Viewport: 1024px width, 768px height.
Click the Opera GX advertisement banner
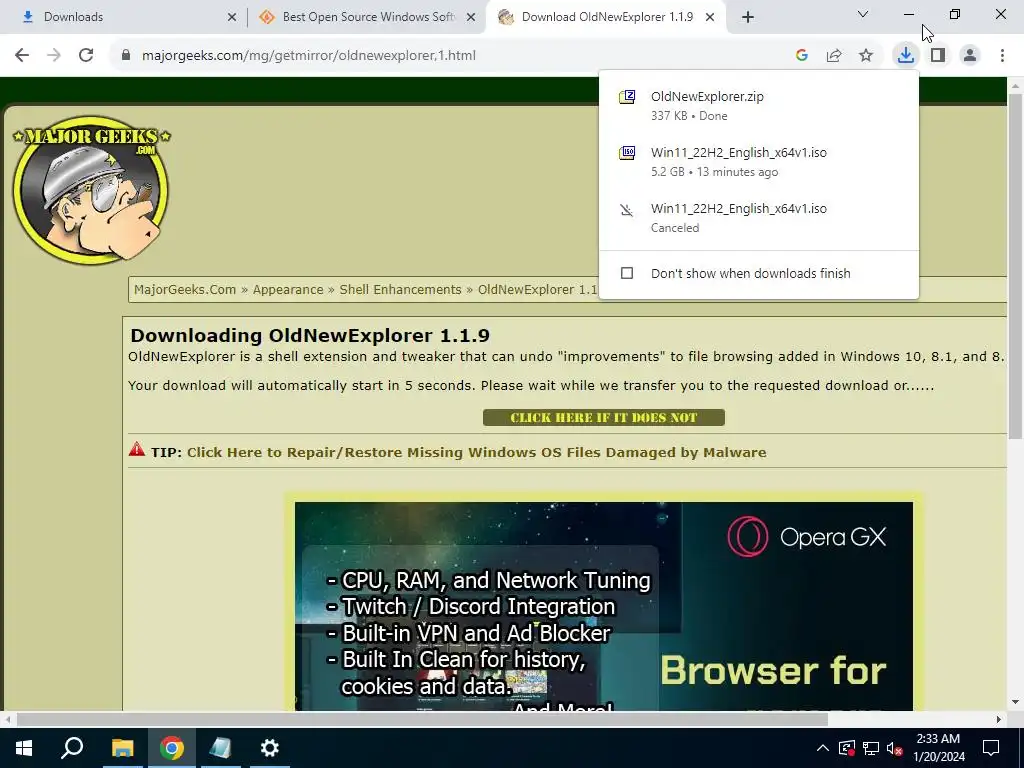point(603,606)
